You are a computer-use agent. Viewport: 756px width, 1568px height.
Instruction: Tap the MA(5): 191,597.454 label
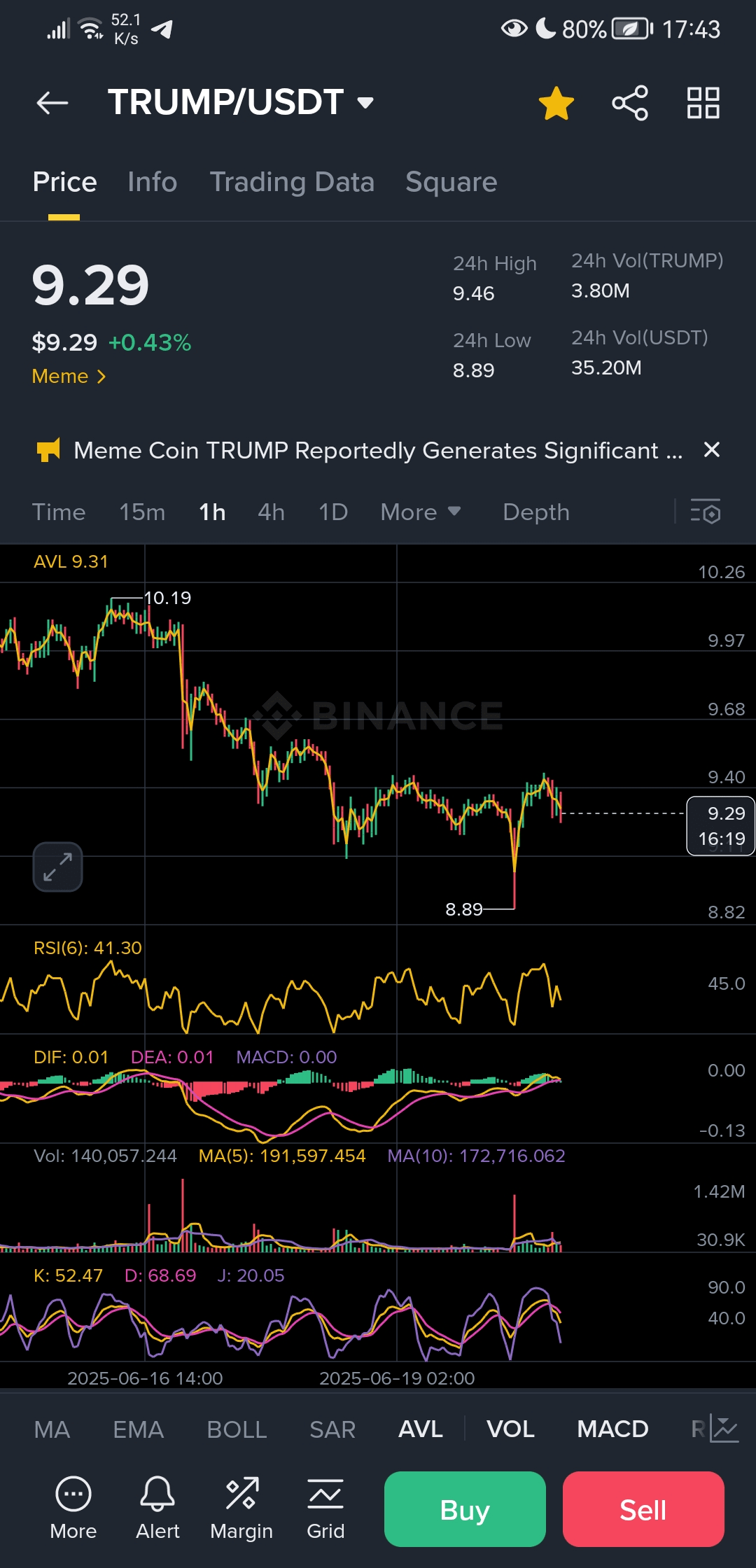click(282, 1156)
